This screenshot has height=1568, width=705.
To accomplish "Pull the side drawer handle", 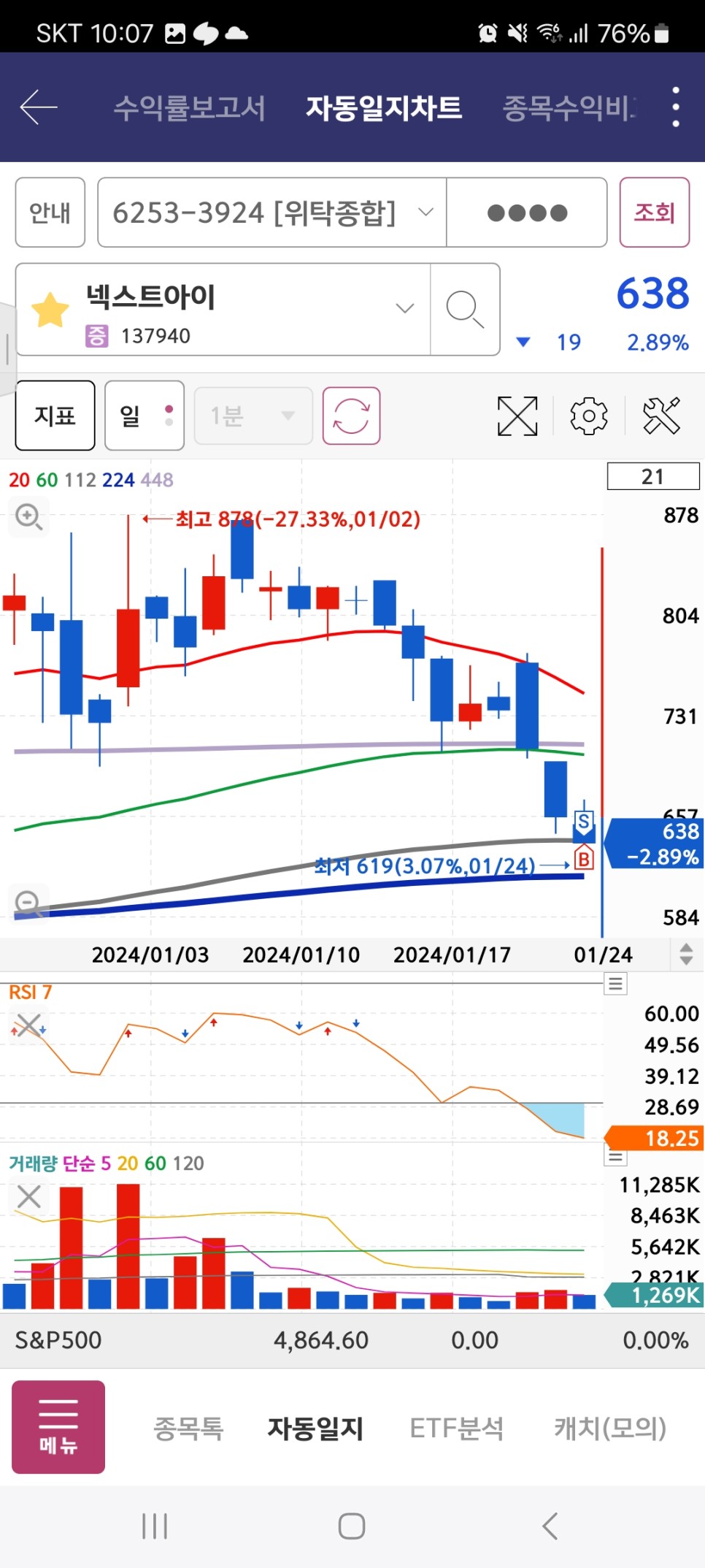I will coord(7,348).
